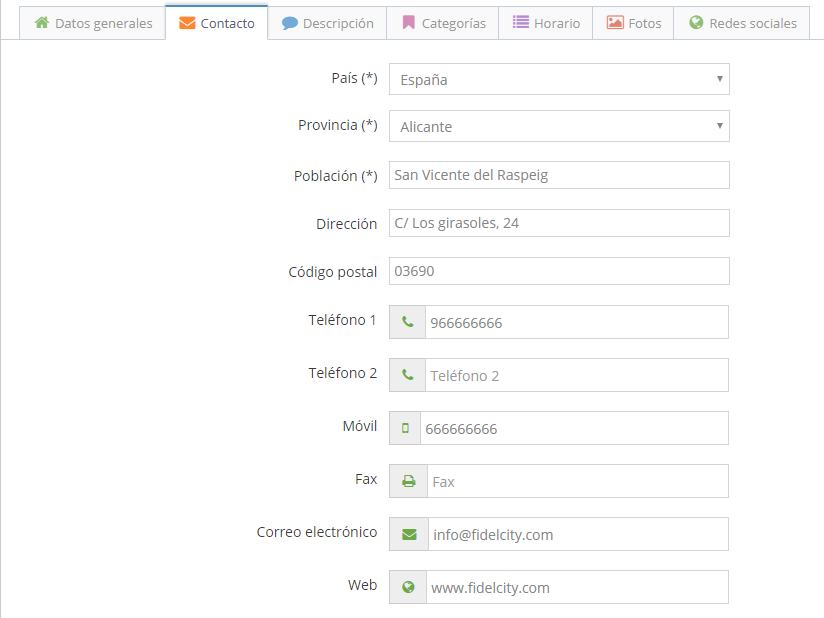Click the Código postal field
824x618 pixels.
tap(559, 271)
